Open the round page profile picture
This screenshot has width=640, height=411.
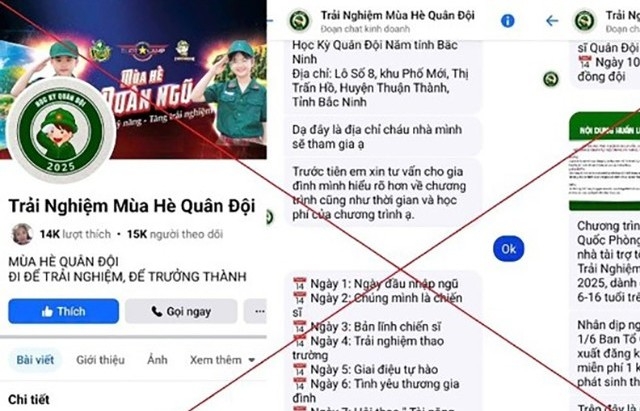point(60,130)
